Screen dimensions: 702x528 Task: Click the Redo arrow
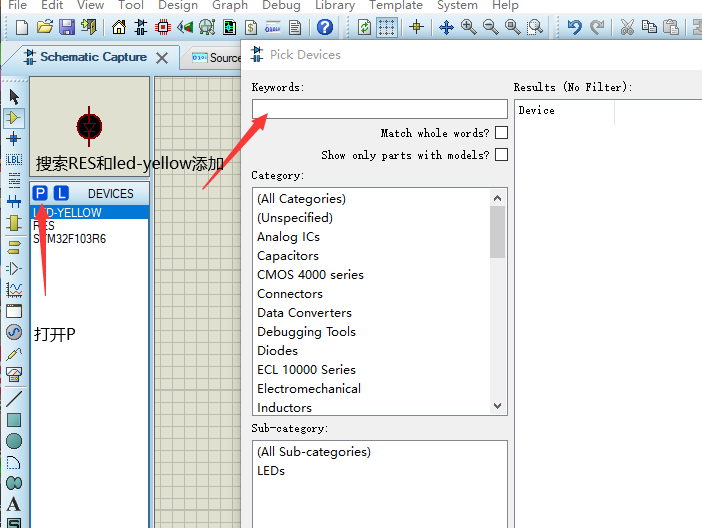coord(597,27)
